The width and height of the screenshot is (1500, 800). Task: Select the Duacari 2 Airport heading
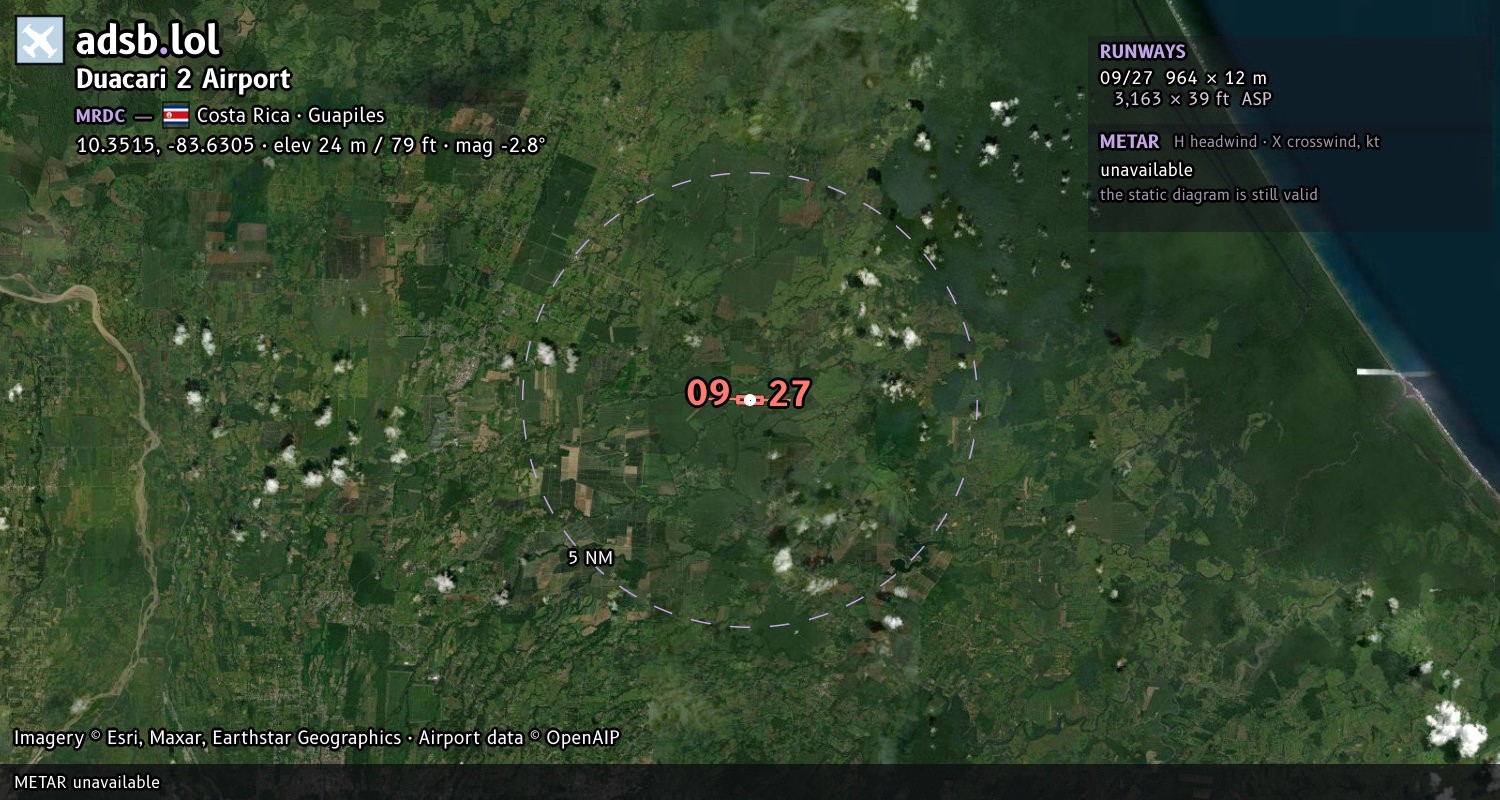(183, 79)
